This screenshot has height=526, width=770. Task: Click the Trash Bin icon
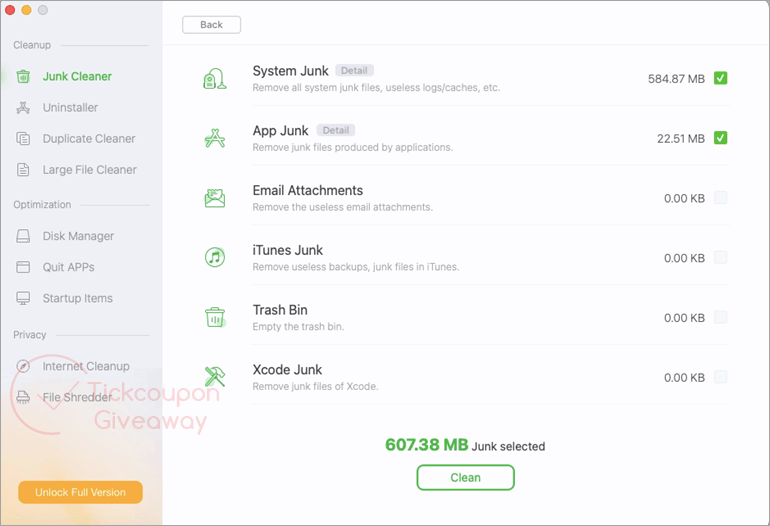215,317
